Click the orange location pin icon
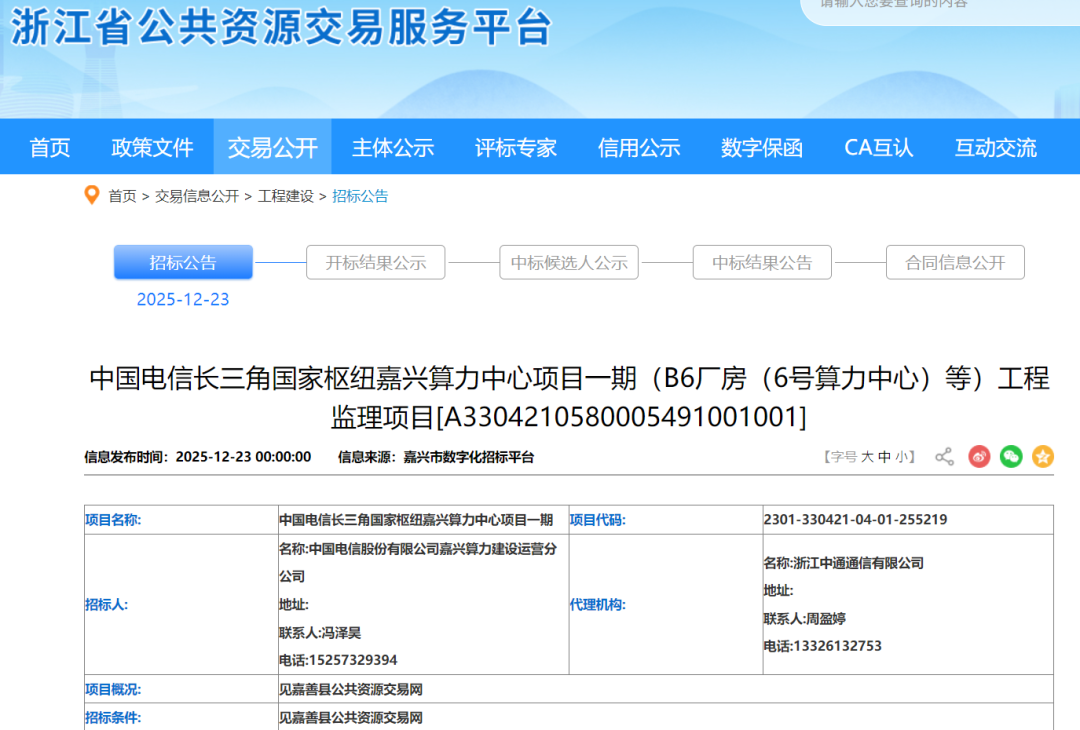 tap(92, 196)
